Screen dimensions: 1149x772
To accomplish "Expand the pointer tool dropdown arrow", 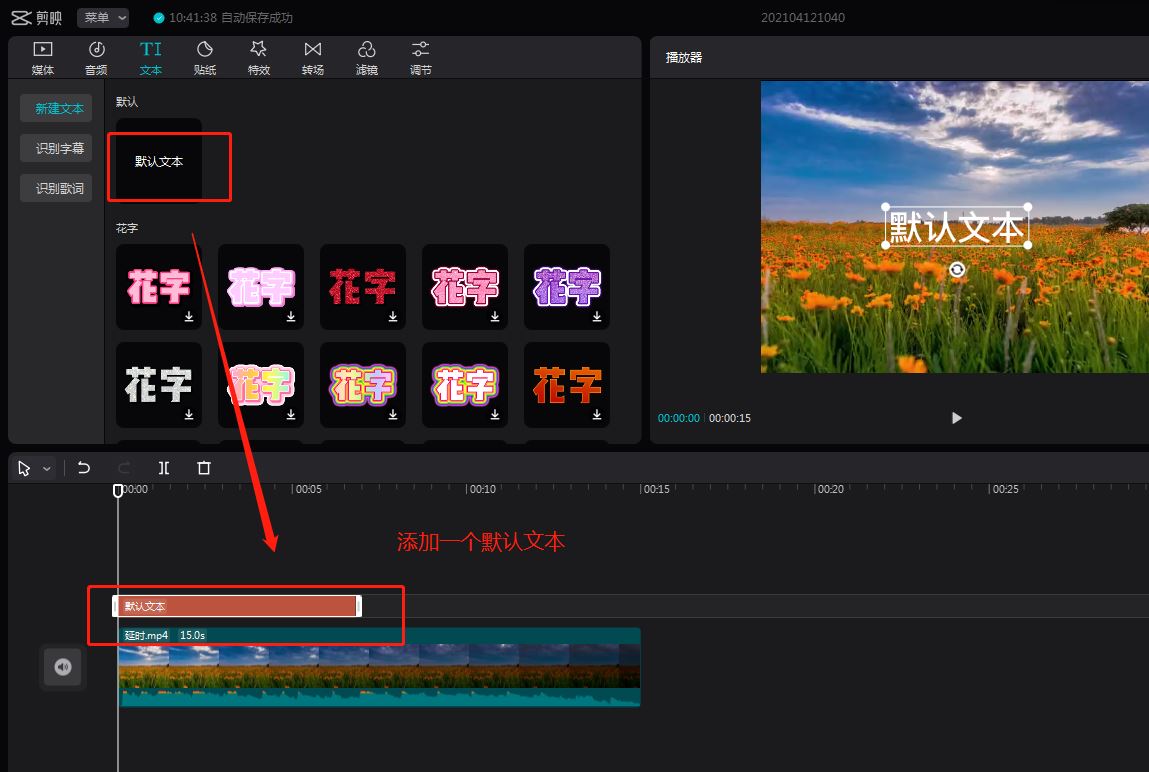I will click(47, 469).
